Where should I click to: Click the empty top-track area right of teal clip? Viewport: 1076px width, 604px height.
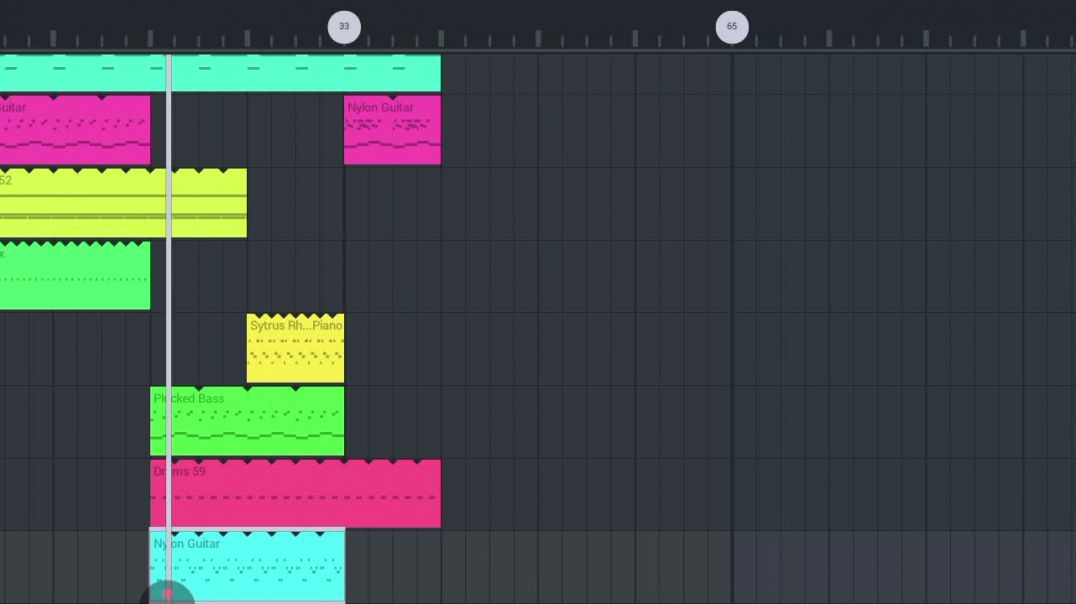tap(700, 73)
